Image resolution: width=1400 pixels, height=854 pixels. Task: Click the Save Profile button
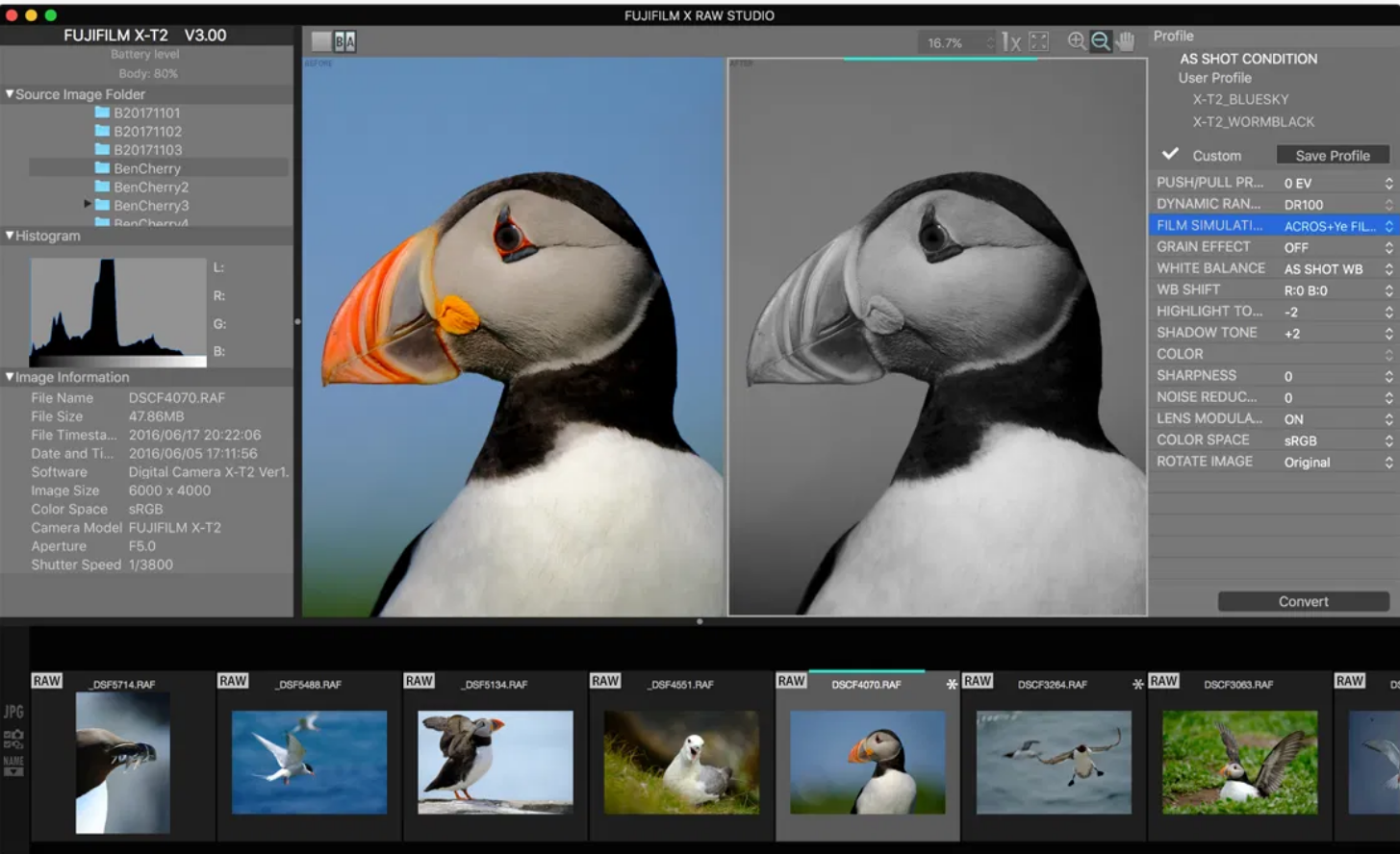pyautogui.click(x=1332, y=154)
